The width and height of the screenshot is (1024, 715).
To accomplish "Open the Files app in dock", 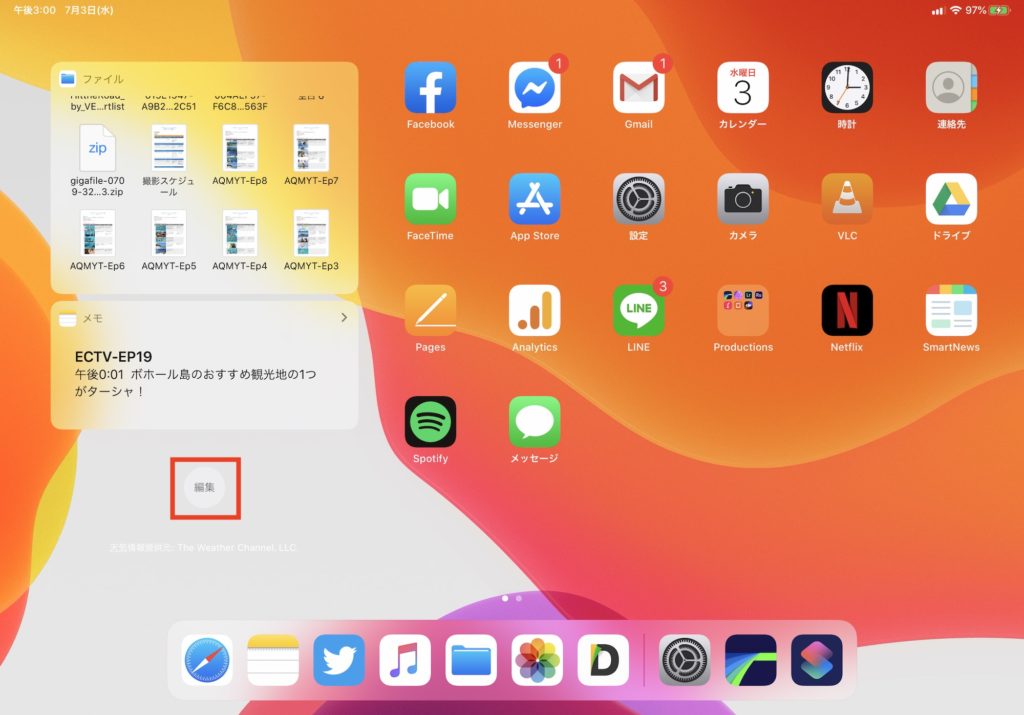I will pyautogui.click(x=471, y=660).
